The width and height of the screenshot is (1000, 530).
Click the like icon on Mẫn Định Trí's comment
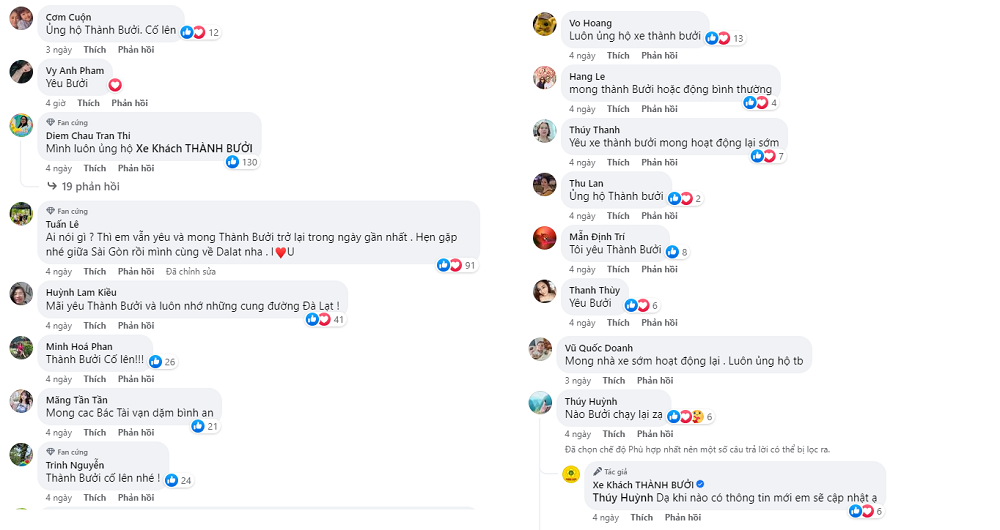672,252
